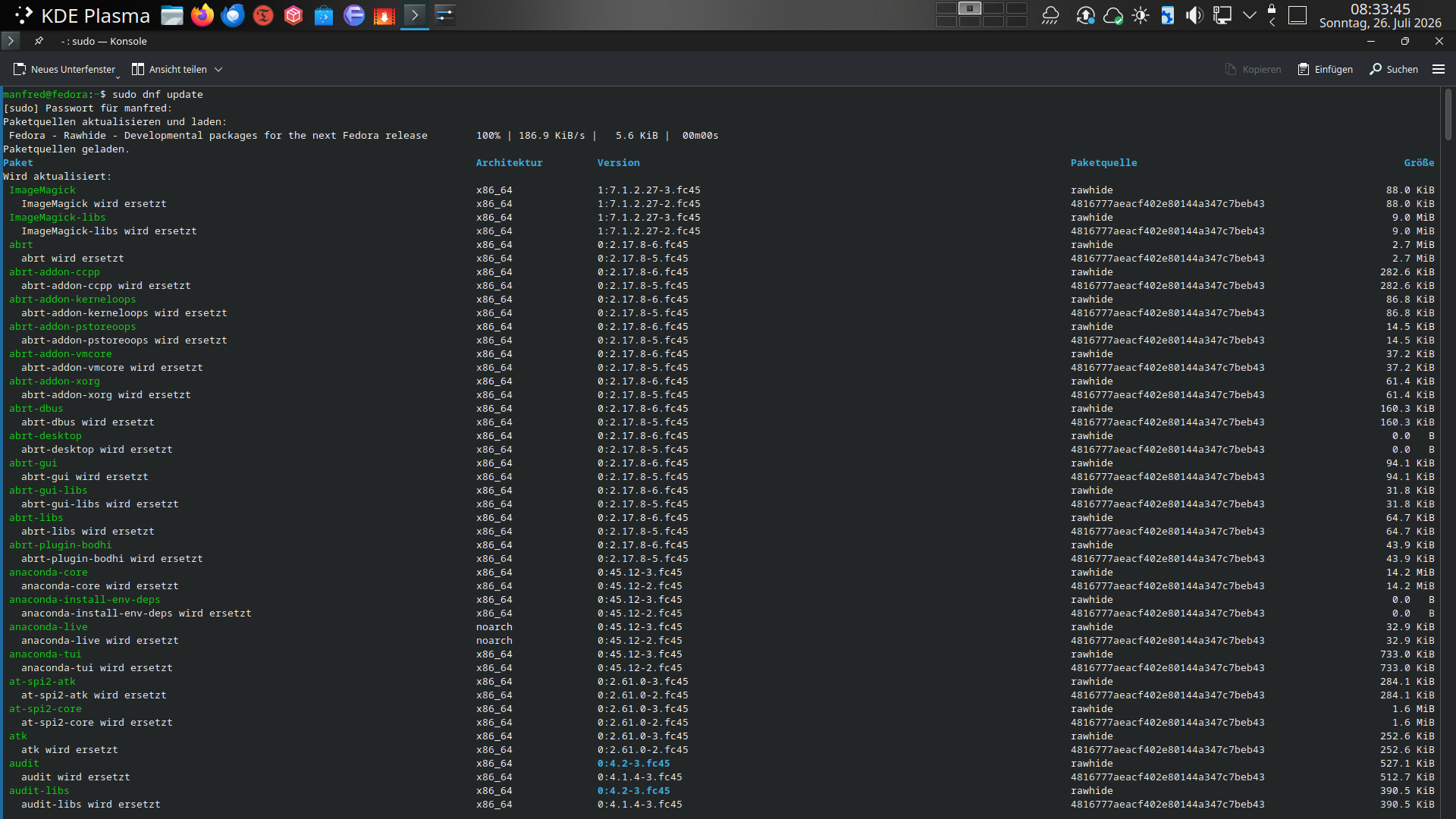Click the abrt-addon-vmcore package name

pos(61,354)
